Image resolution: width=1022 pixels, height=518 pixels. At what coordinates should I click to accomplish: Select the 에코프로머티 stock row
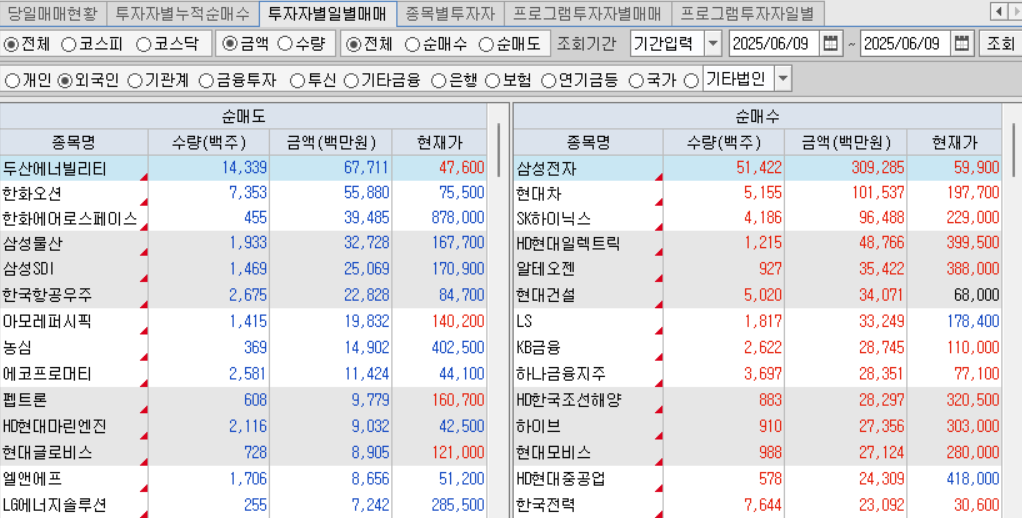coord(244,374)
